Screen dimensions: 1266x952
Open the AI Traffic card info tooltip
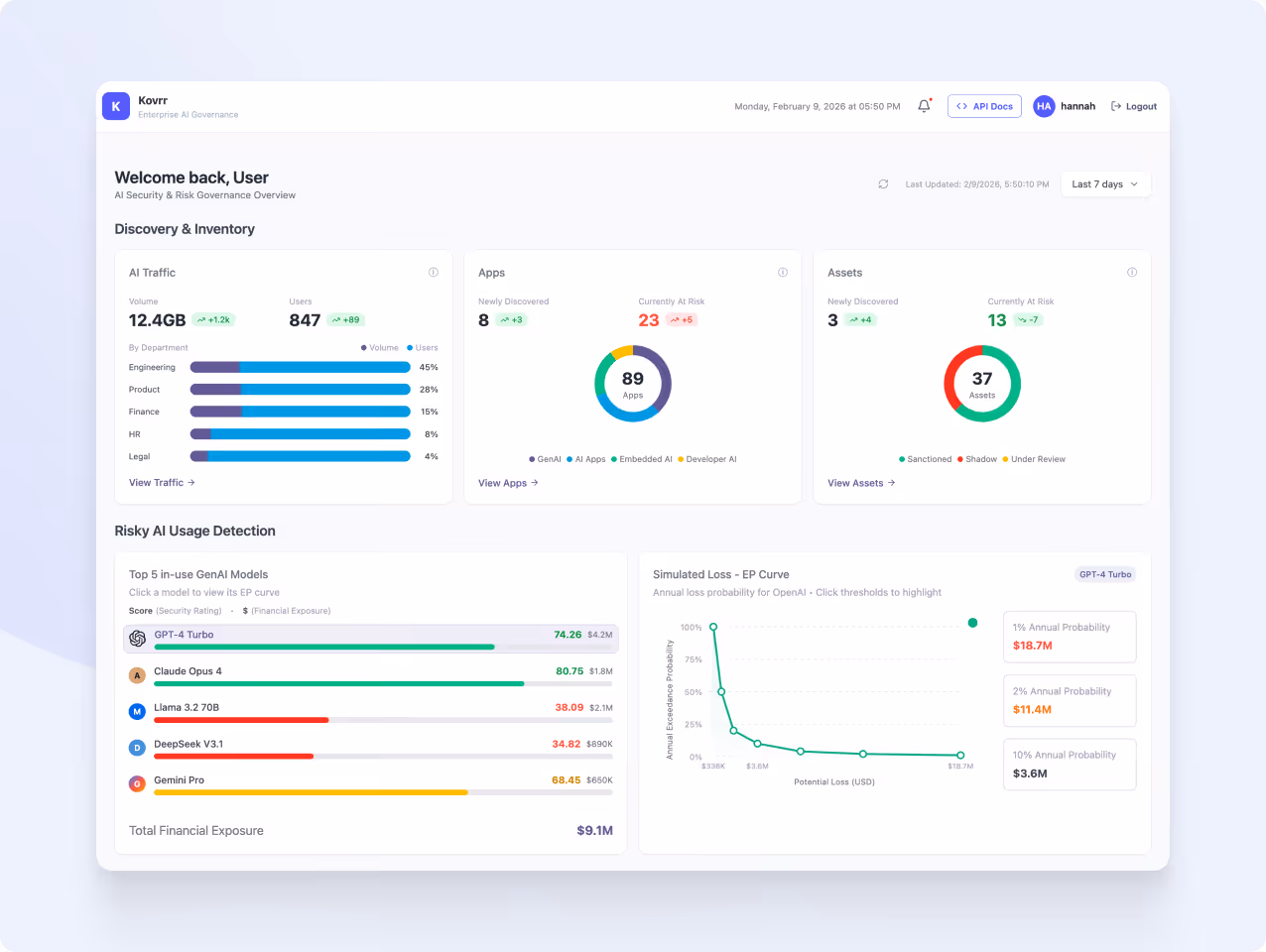[x=434, y=272]
